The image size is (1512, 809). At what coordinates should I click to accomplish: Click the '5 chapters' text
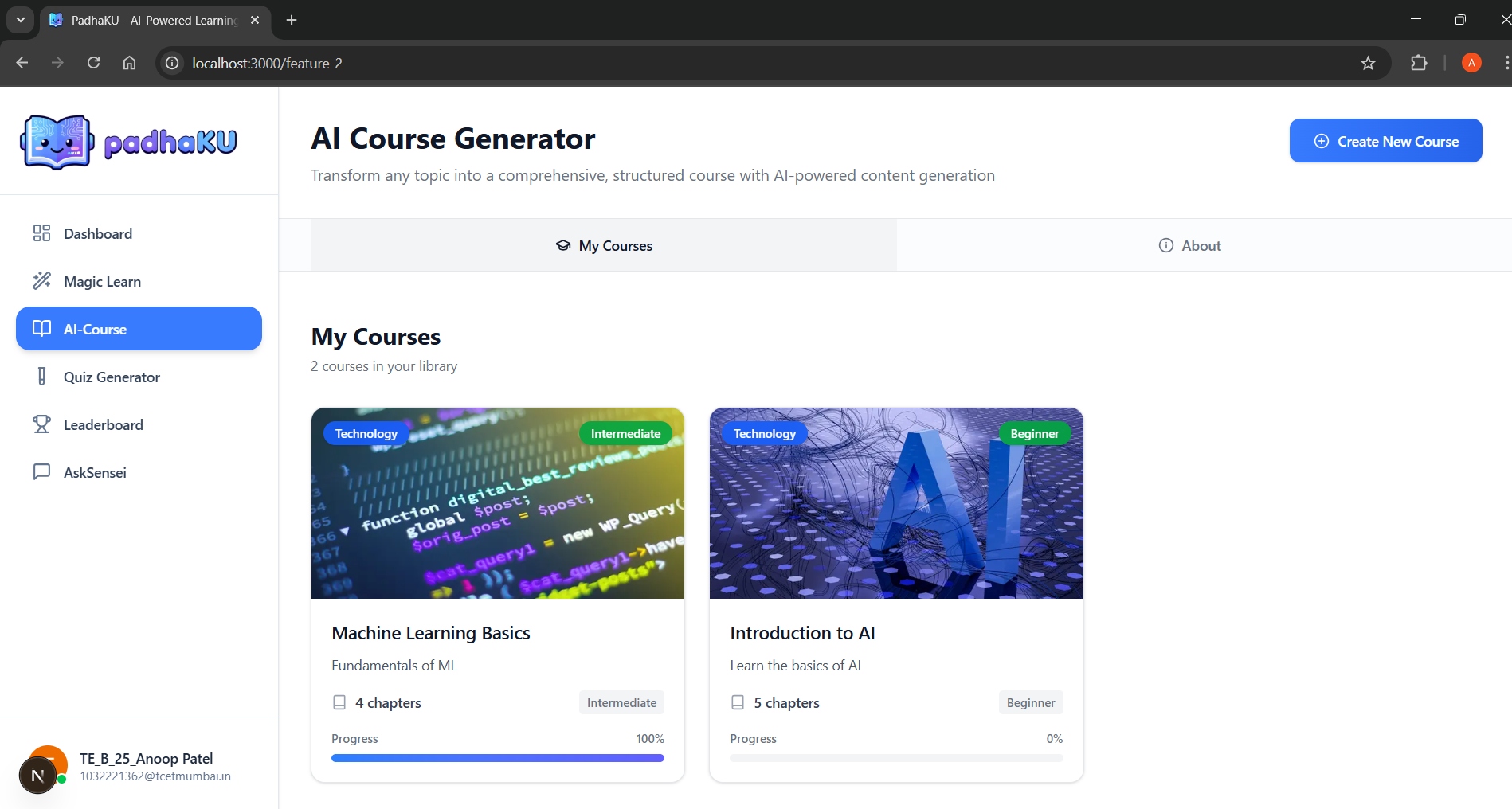tap(786, 702)
